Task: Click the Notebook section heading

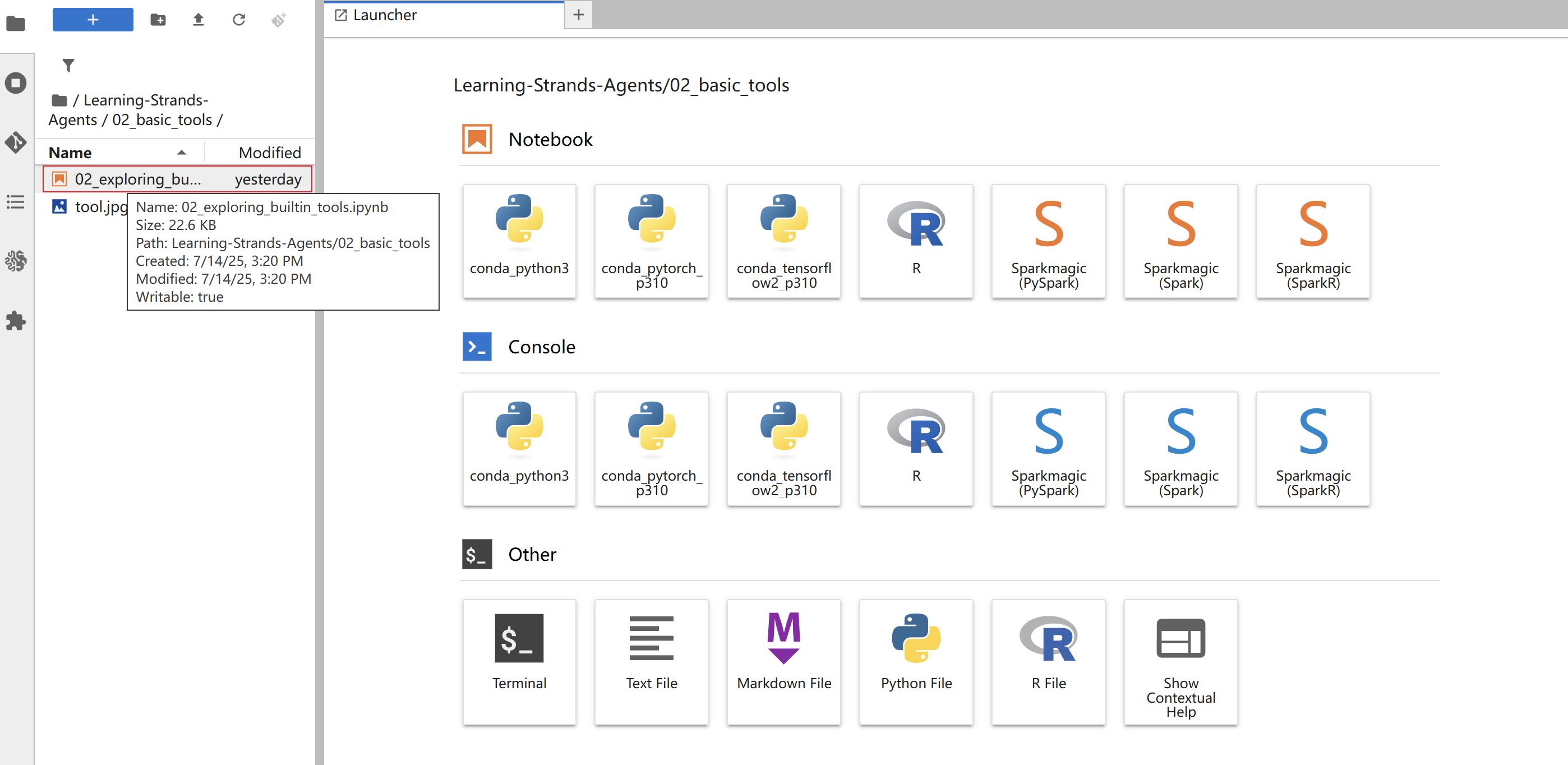Action: [550, 139]
